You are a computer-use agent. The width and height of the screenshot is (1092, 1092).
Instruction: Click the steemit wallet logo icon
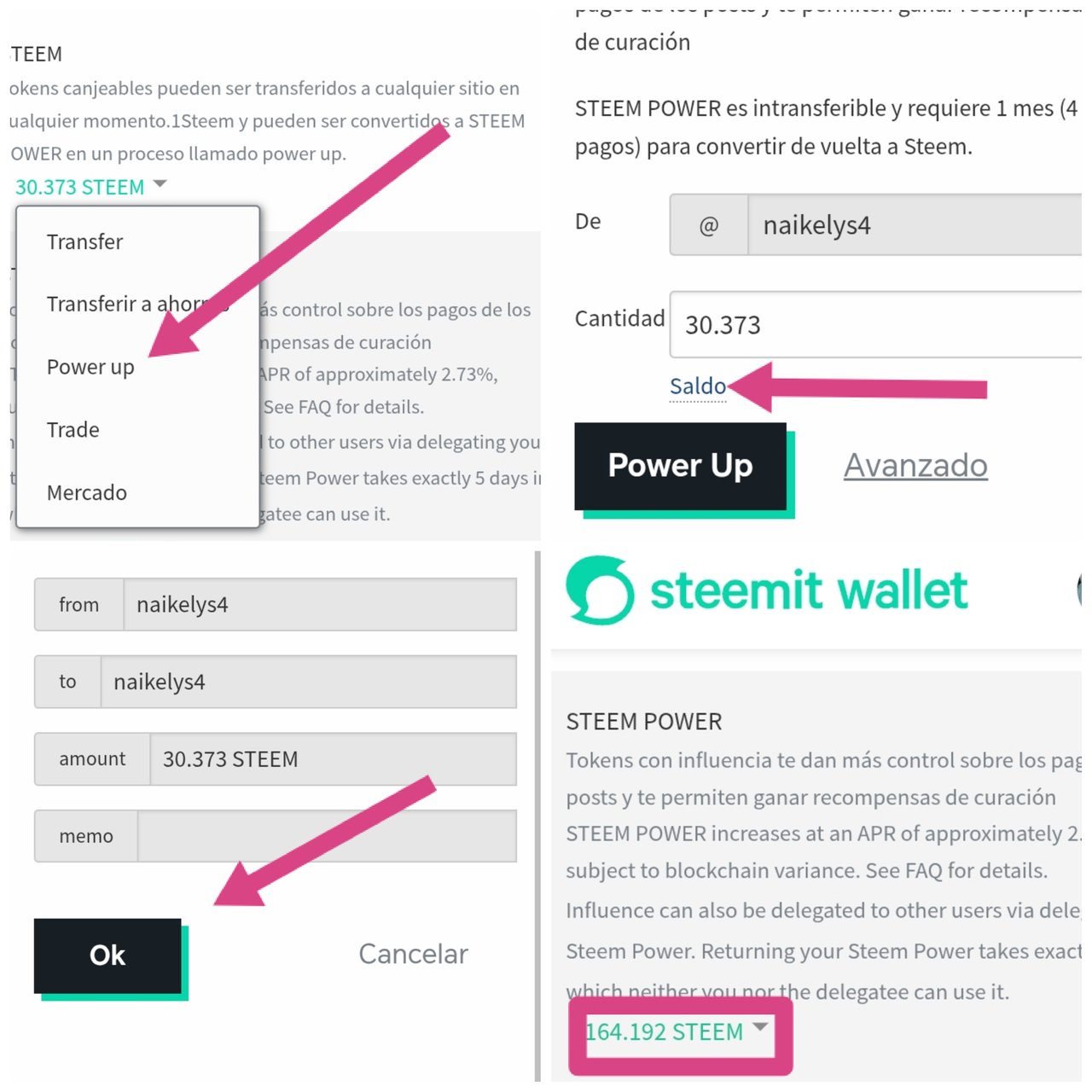point(600,590)
